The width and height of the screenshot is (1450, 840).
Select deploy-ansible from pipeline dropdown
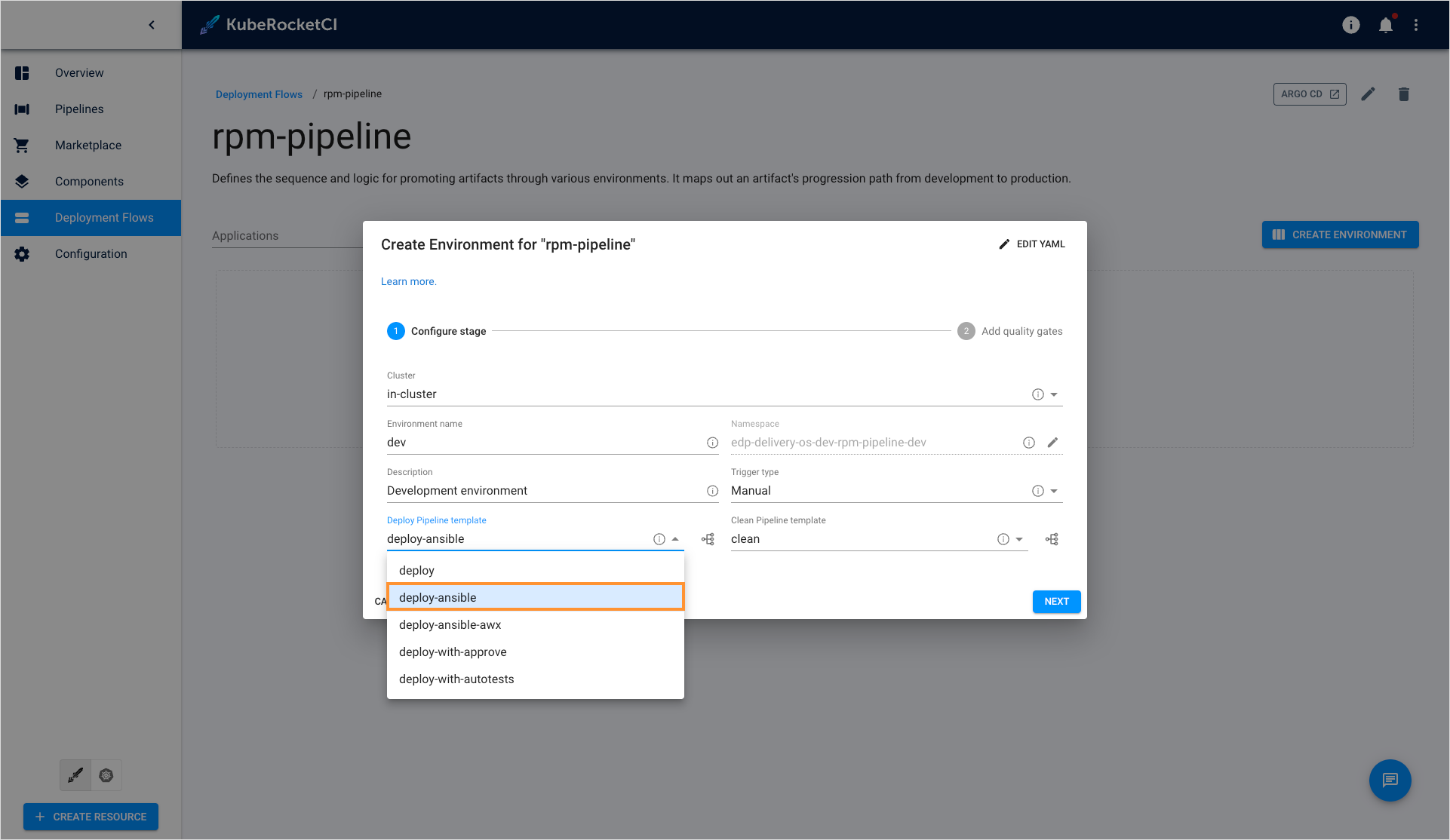536,597
